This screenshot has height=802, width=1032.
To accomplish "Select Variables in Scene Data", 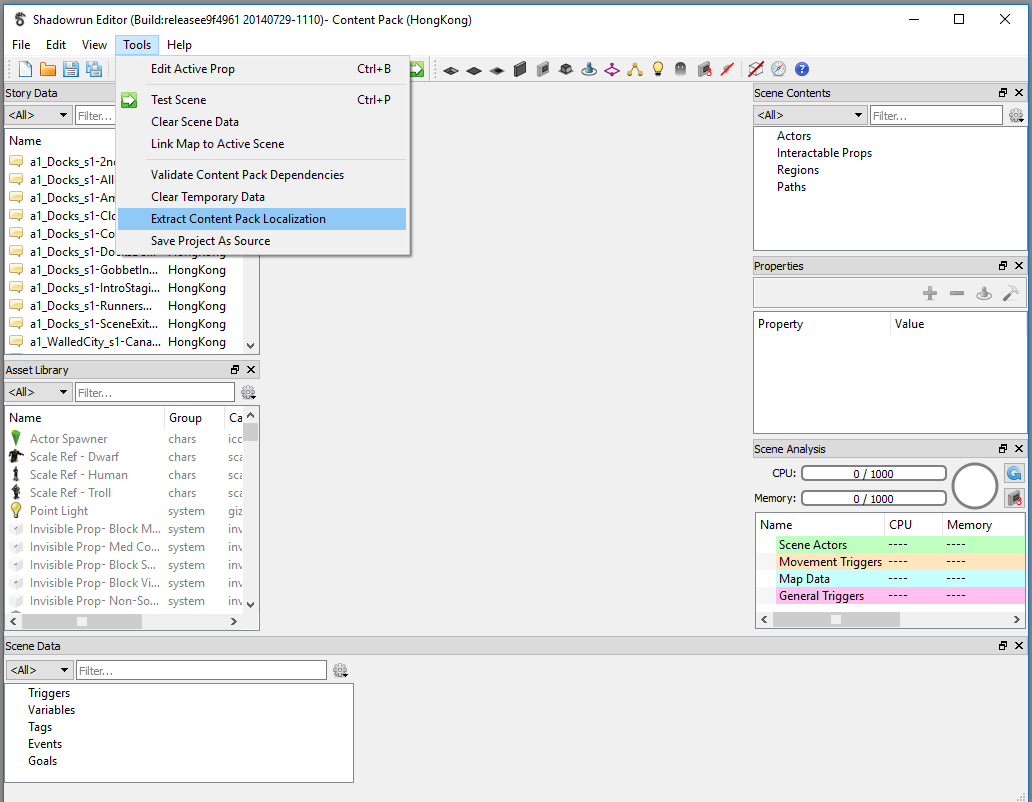I will pos(51,710).
